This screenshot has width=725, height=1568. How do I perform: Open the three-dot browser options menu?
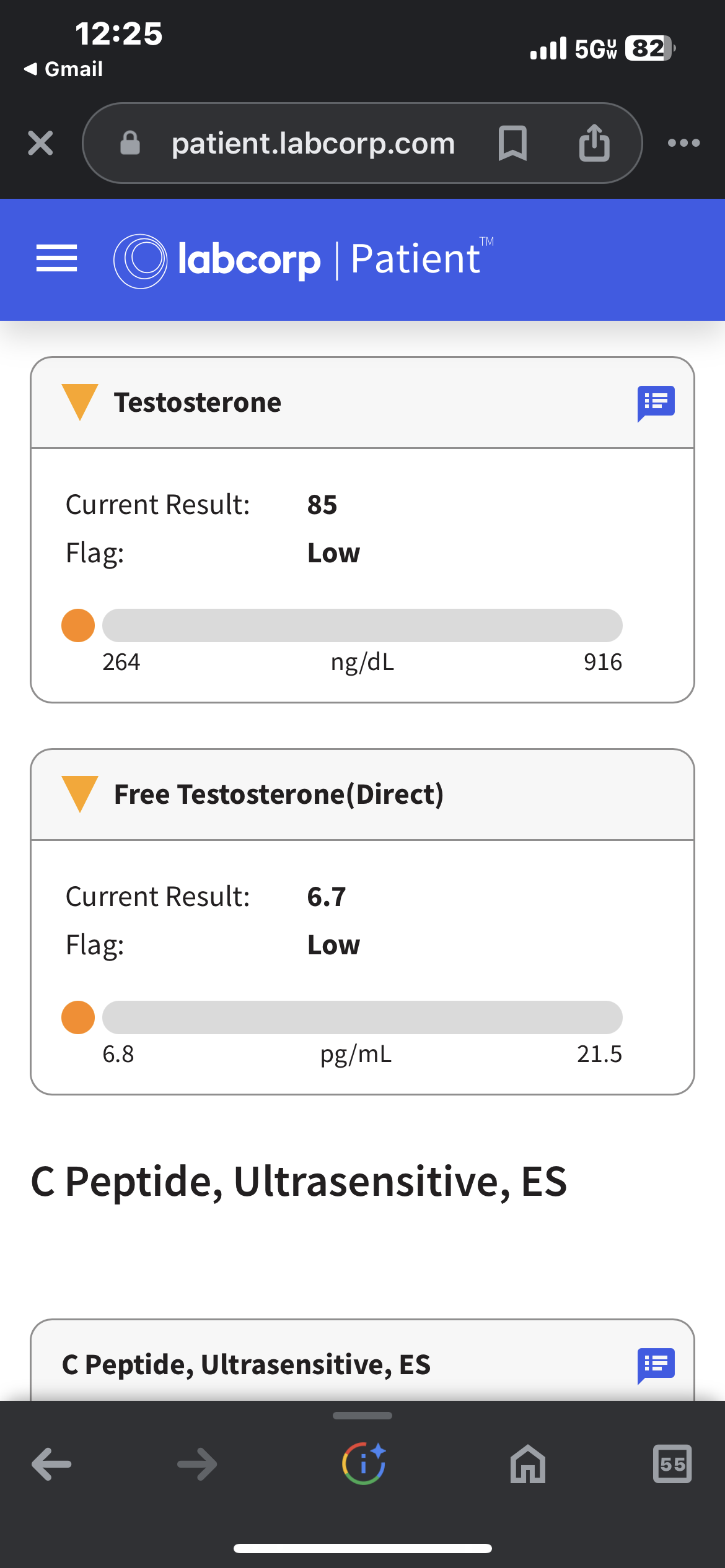[x=683, y=143]
